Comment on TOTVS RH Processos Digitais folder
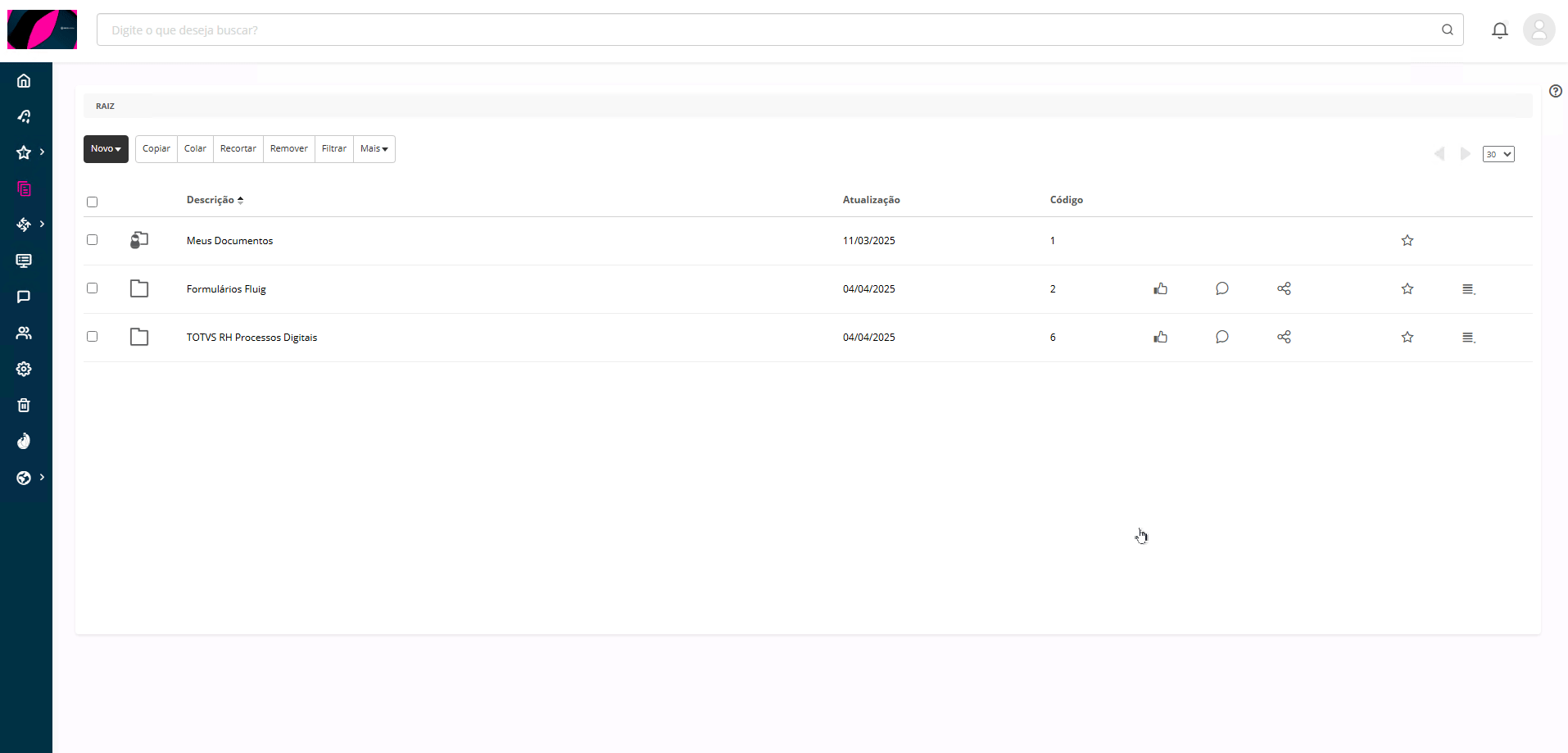1568x753 pixels. [1222, 337]
